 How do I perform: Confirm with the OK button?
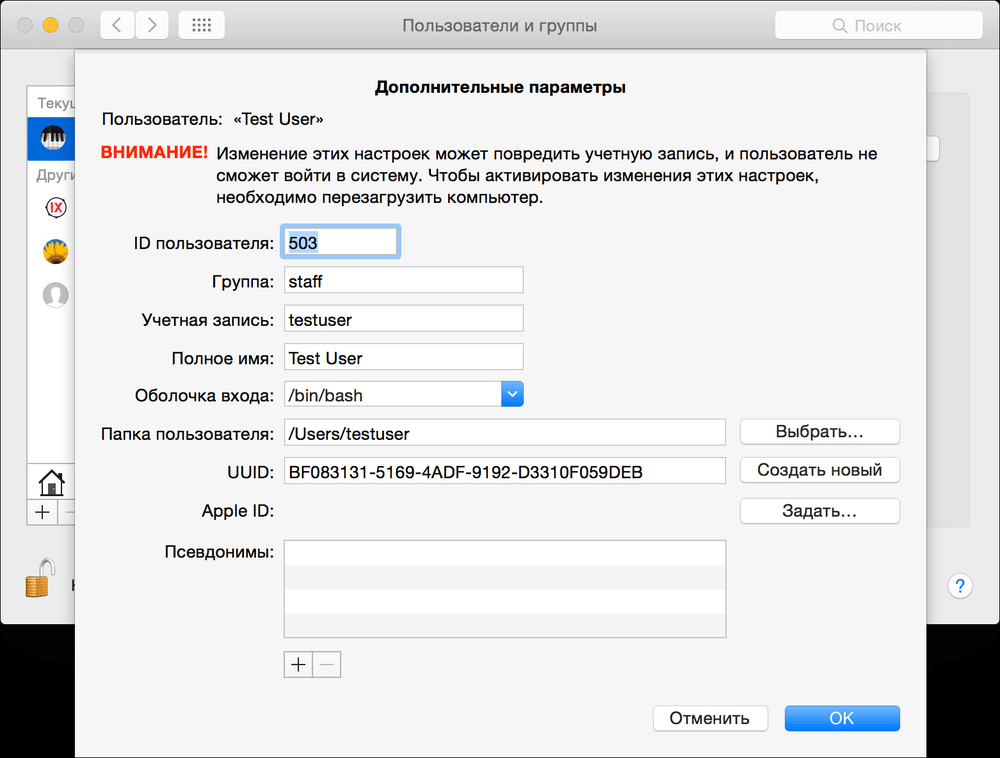(x=841, y=718)
